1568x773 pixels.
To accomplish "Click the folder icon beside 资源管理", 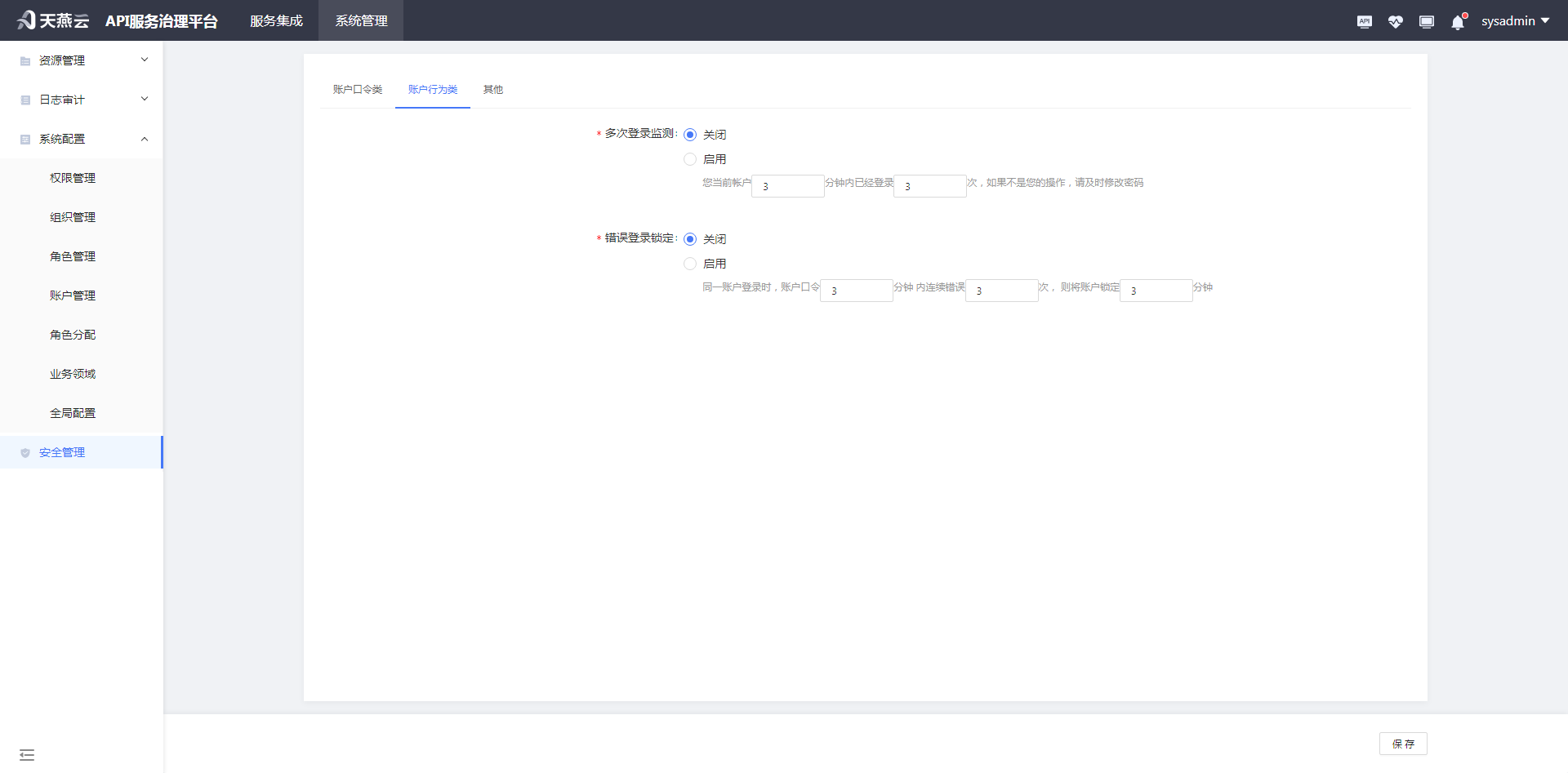I will click(x=25, y=61).
